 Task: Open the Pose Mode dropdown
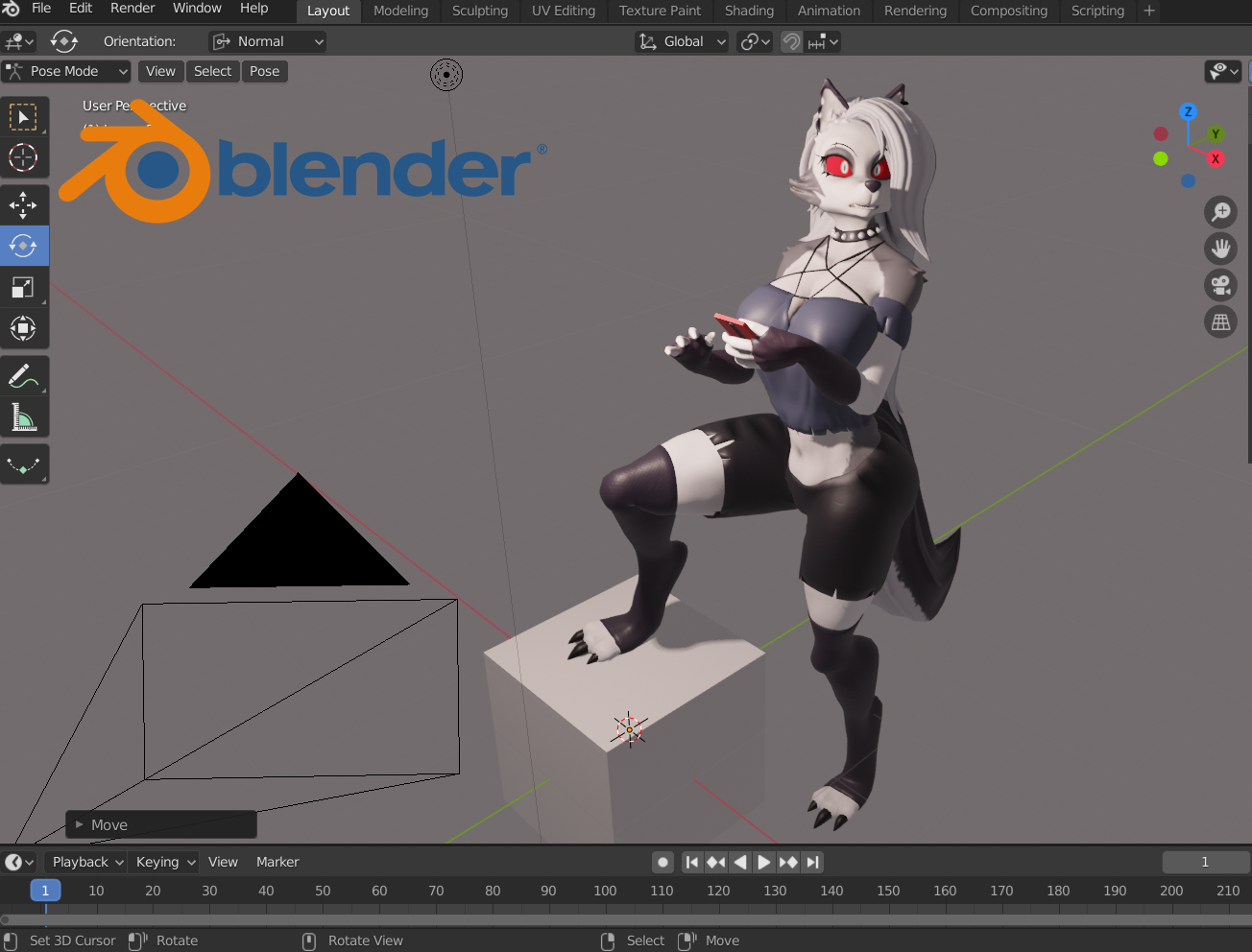click(66, 71)
